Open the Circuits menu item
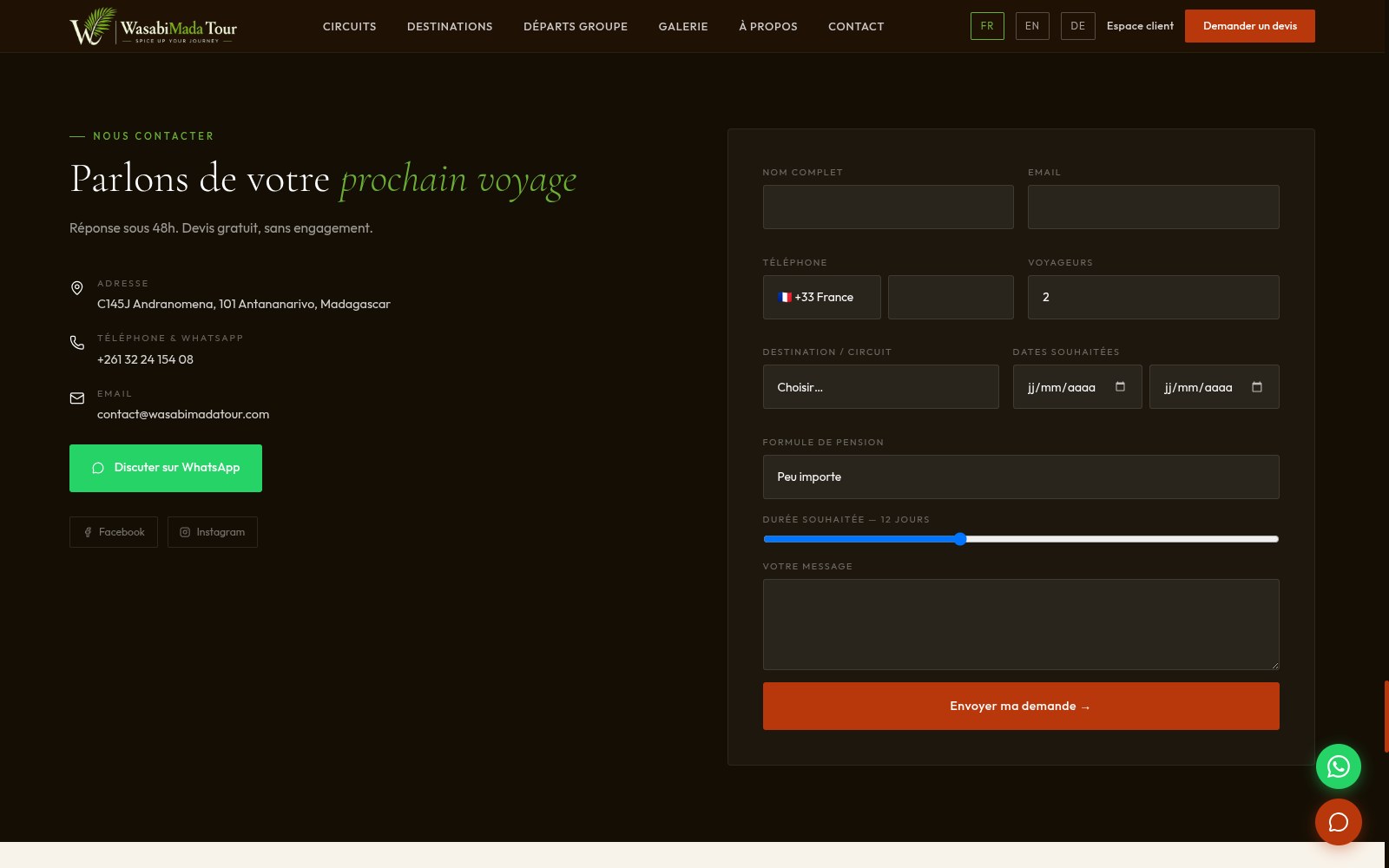The width and height of the screenshot is (1389, 868). tap(350, 26)
